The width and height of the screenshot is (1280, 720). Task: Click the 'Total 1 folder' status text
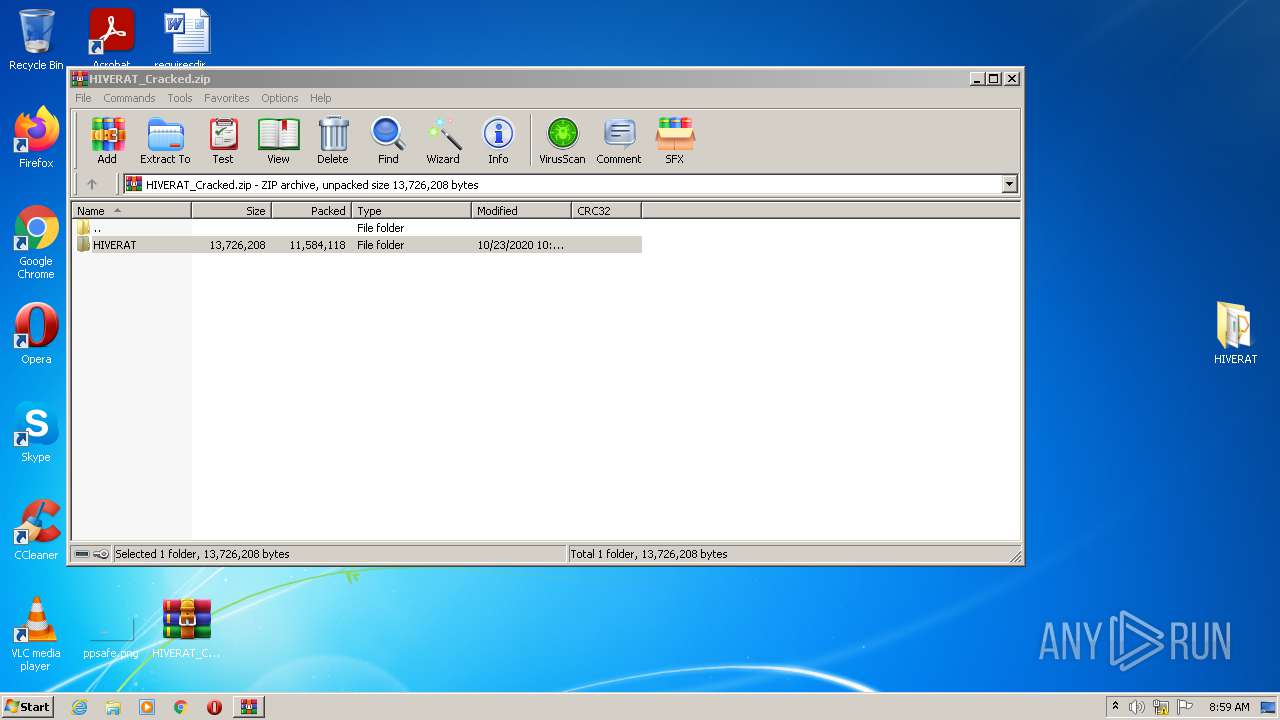click(x=649, y=554)
